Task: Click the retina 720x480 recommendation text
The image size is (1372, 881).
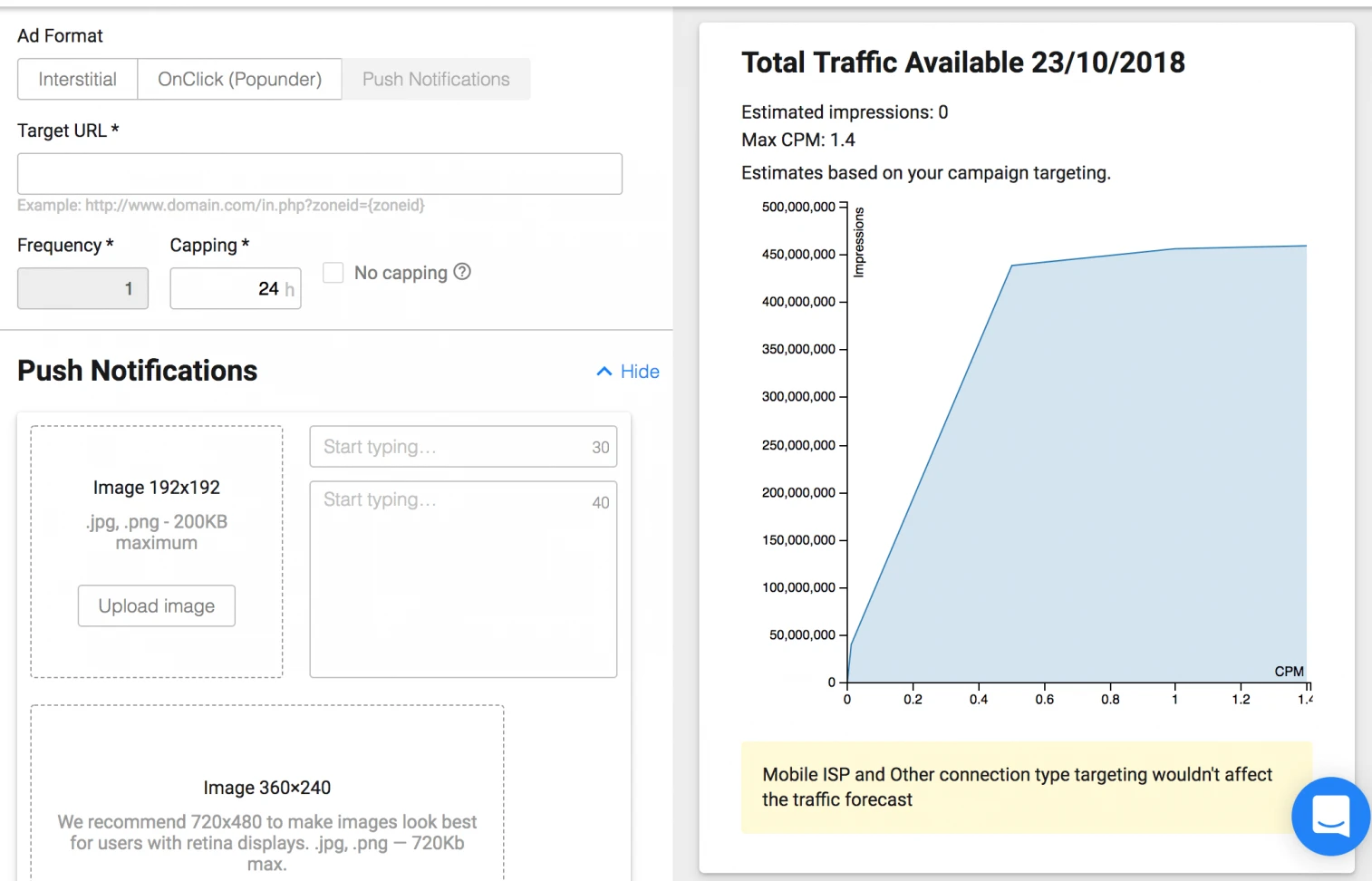Action: point(267,843)
